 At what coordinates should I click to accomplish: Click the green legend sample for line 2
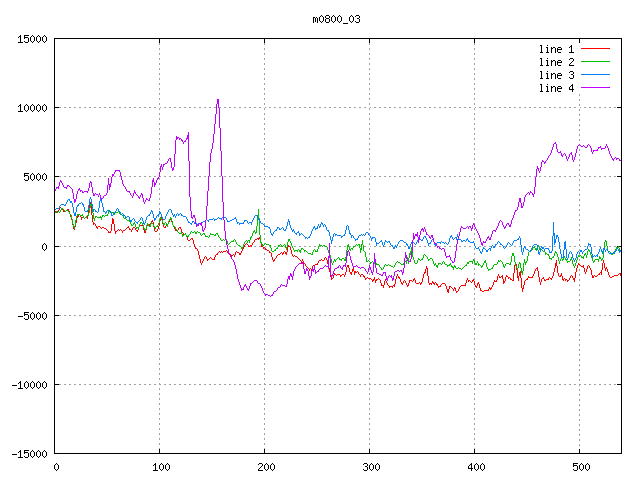(x=596, y=62)
